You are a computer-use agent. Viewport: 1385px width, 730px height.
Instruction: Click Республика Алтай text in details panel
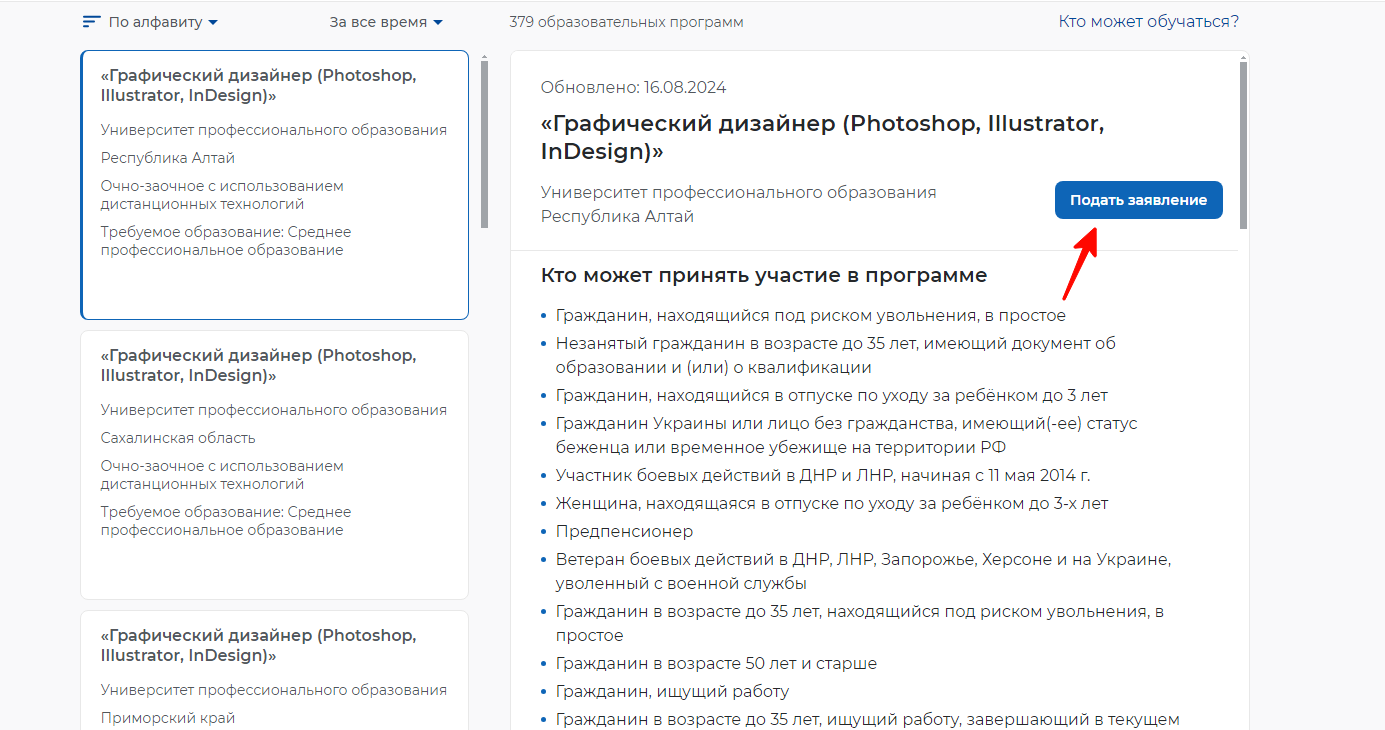point(617,216)
